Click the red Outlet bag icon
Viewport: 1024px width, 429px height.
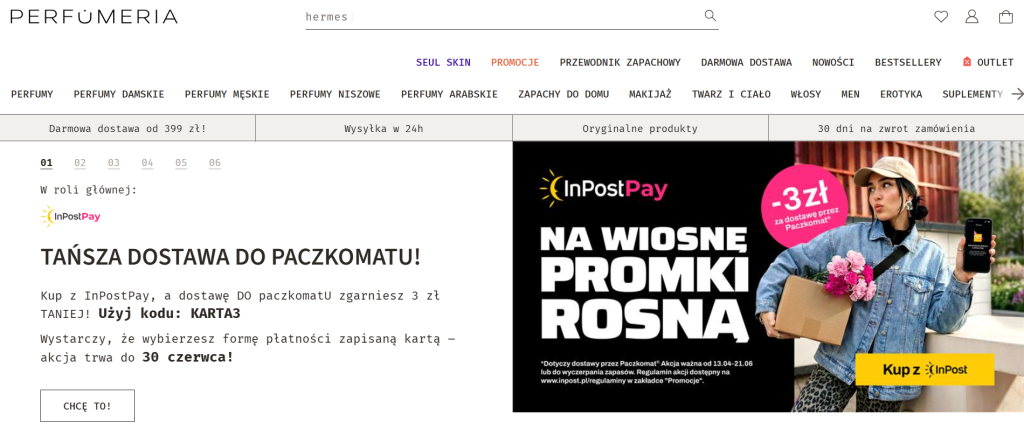coord(967,62)
